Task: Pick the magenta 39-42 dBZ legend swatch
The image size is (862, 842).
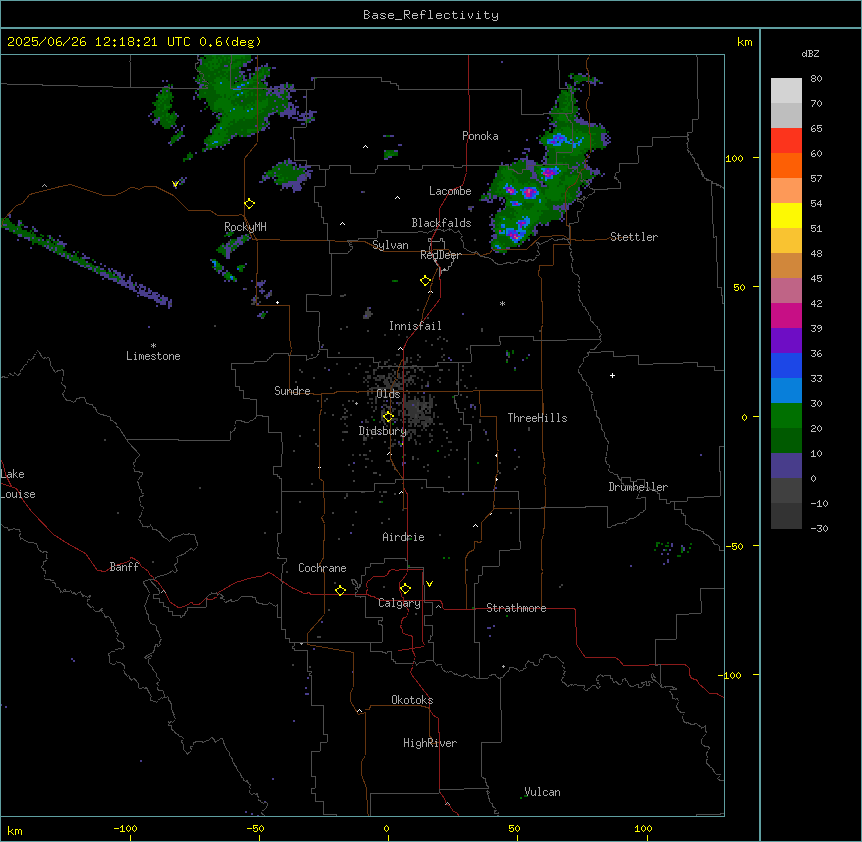Action: (x=786, y=315)
